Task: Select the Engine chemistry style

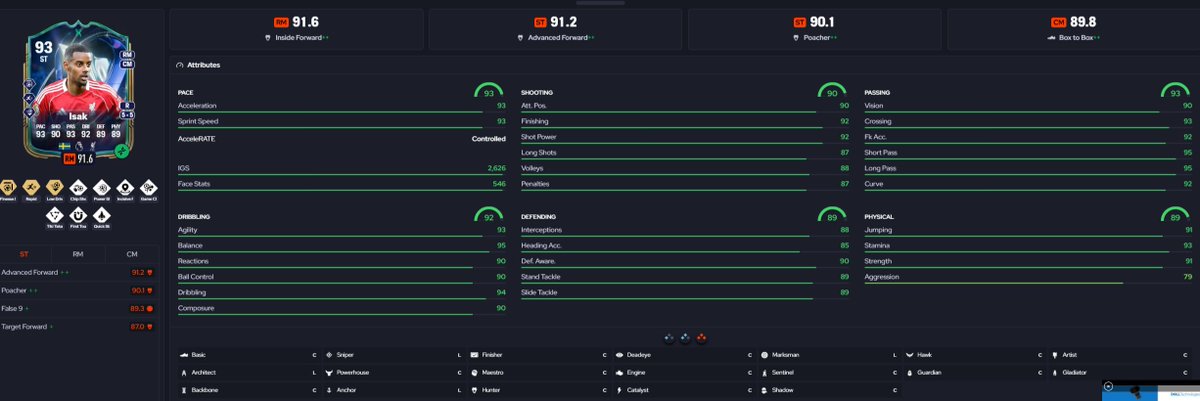Action: 684,372
